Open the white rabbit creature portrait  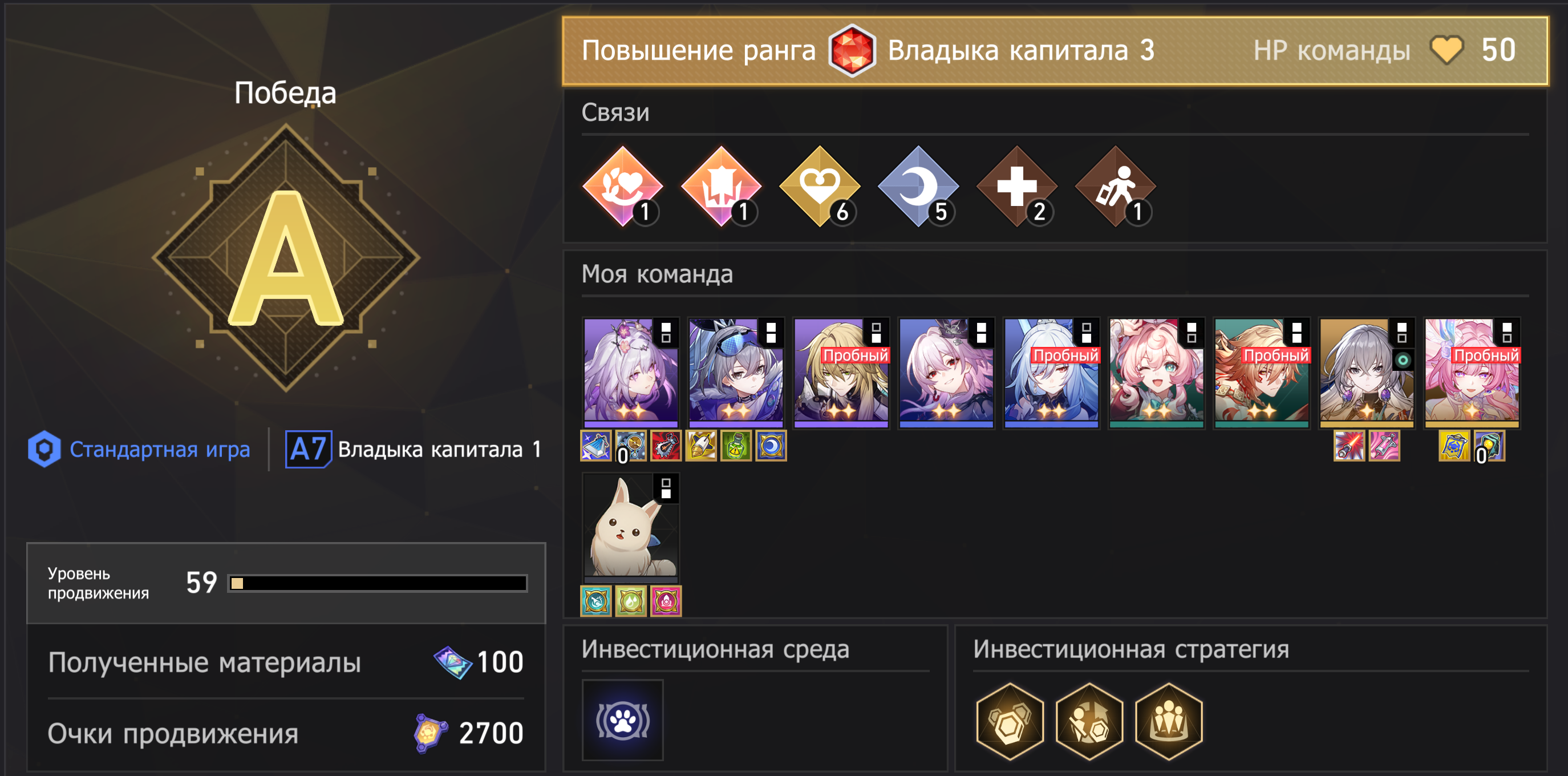click(x=631, y=526)
